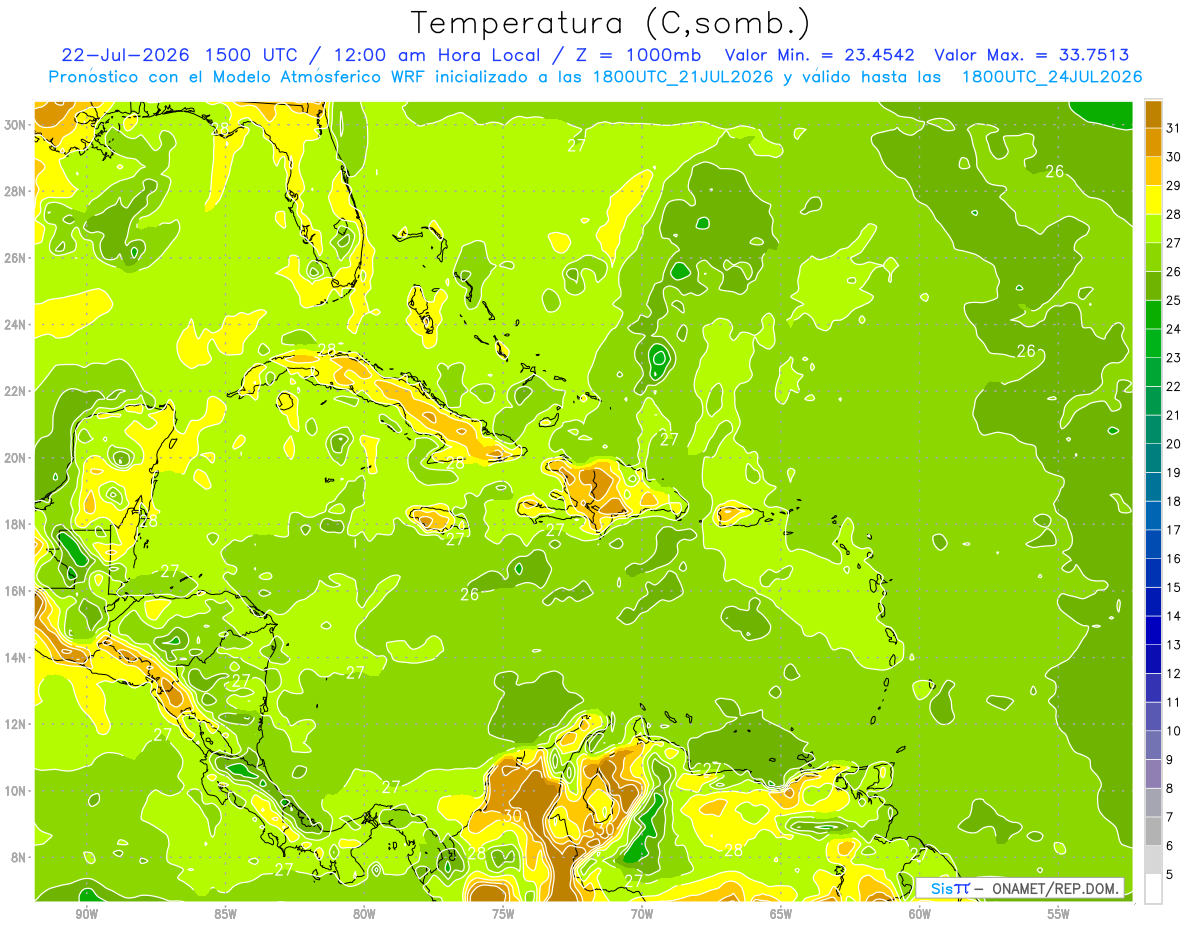Click the title "Temperatura (C,somb.)"
This screenshot has height=927, width=1200.
pos(611,24)
